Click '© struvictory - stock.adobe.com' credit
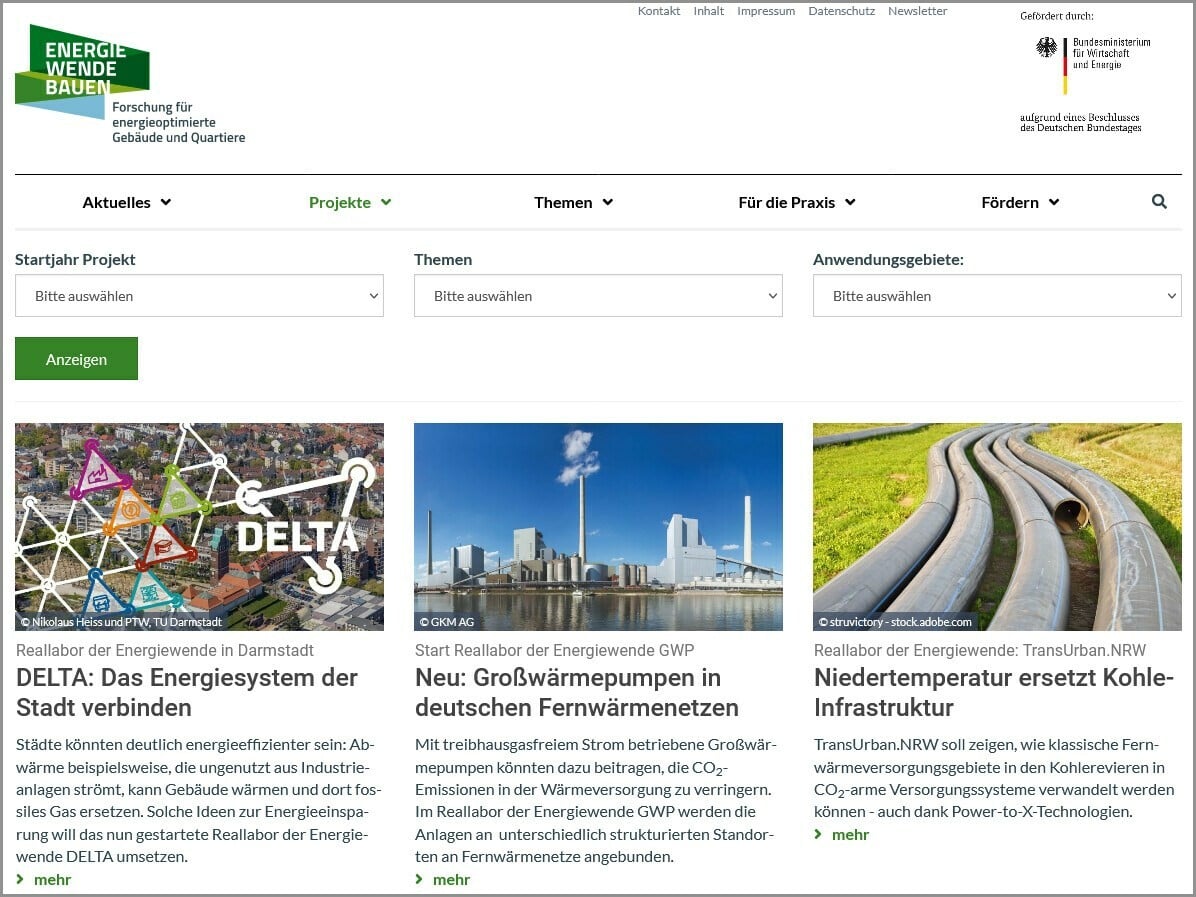Screen dimensions: 1196x897 (x=895, y=622)
